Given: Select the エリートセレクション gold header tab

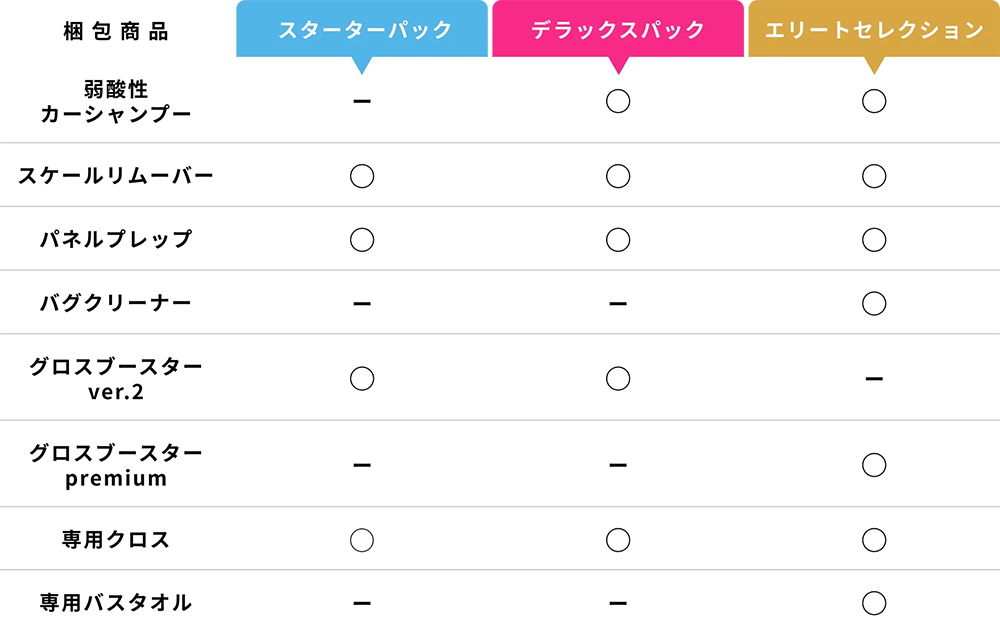Looking at the screenshot, I should 874,29.
